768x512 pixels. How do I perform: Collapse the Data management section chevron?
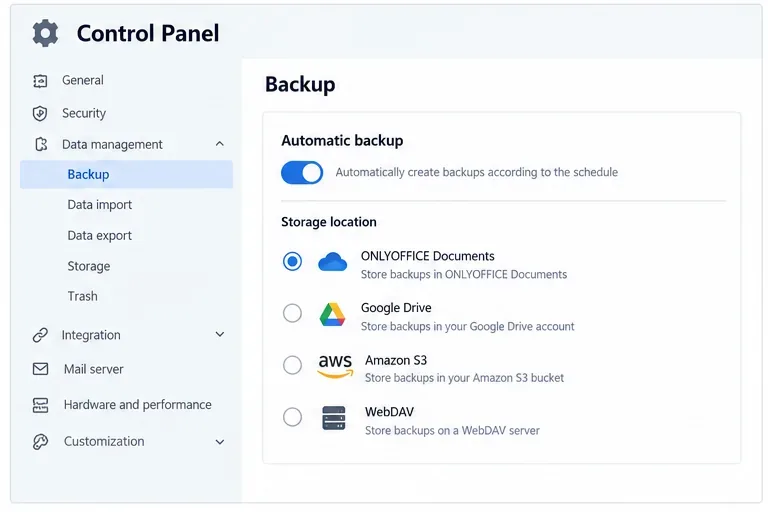[x=219, y=144]
